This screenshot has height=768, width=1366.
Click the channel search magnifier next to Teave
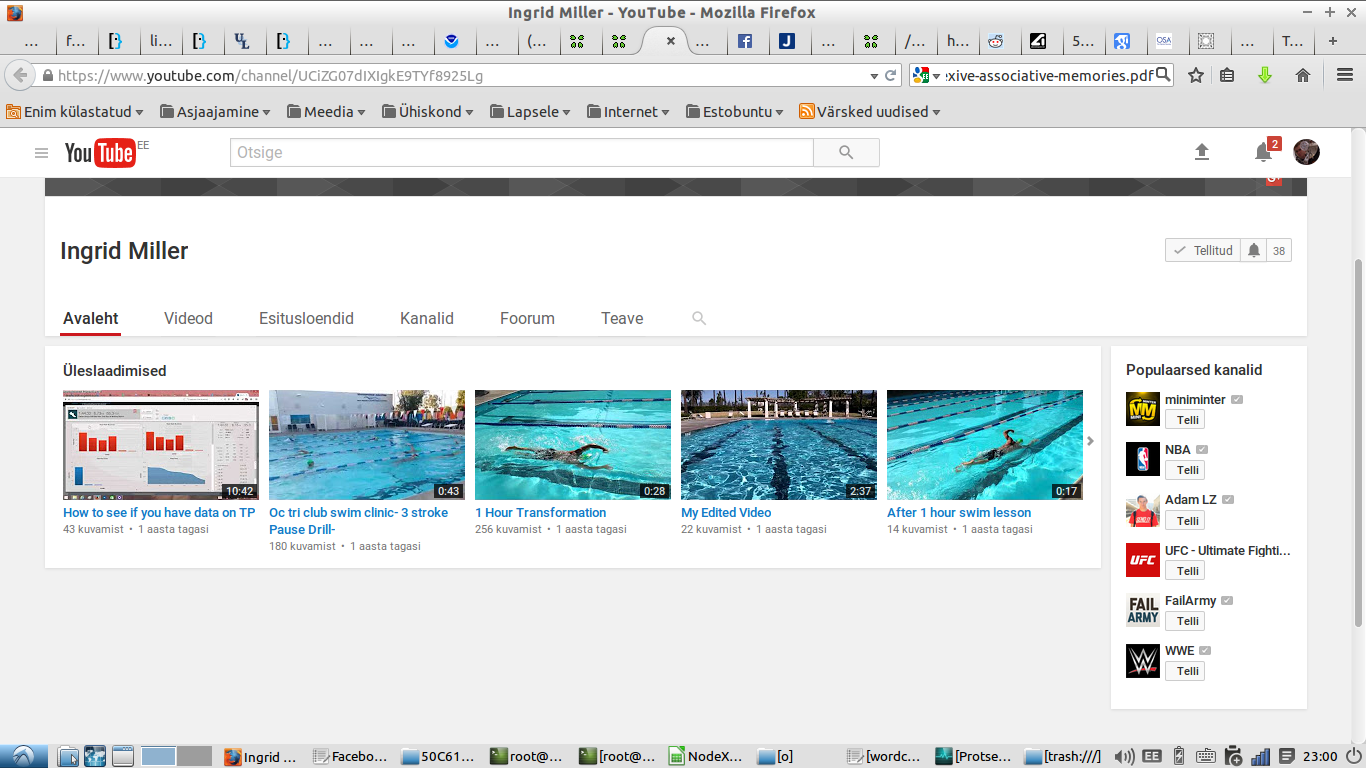coord(699,318)
